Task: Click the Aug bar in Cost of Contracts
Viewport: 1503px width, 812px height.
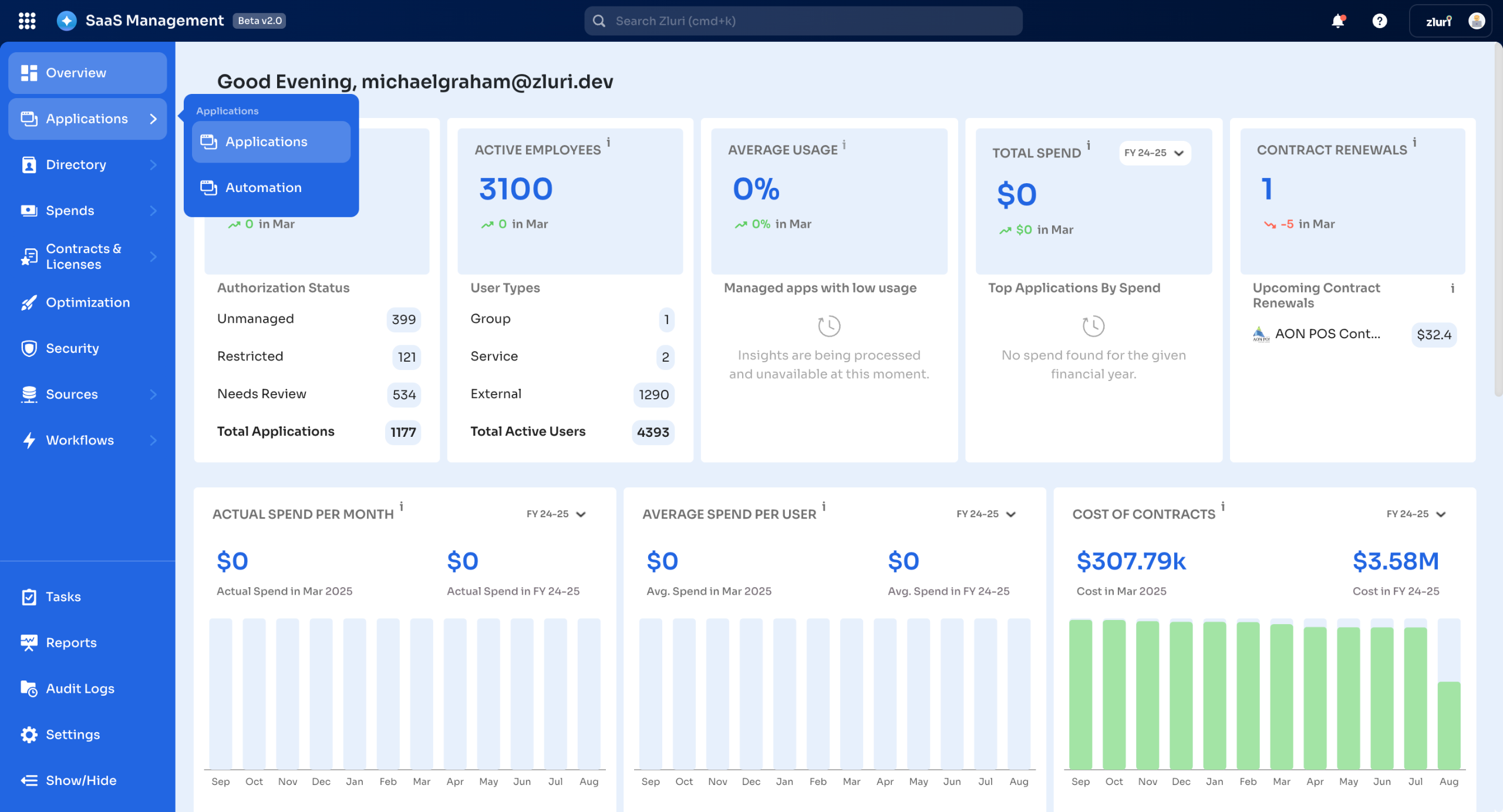Action: point(1448,725)
